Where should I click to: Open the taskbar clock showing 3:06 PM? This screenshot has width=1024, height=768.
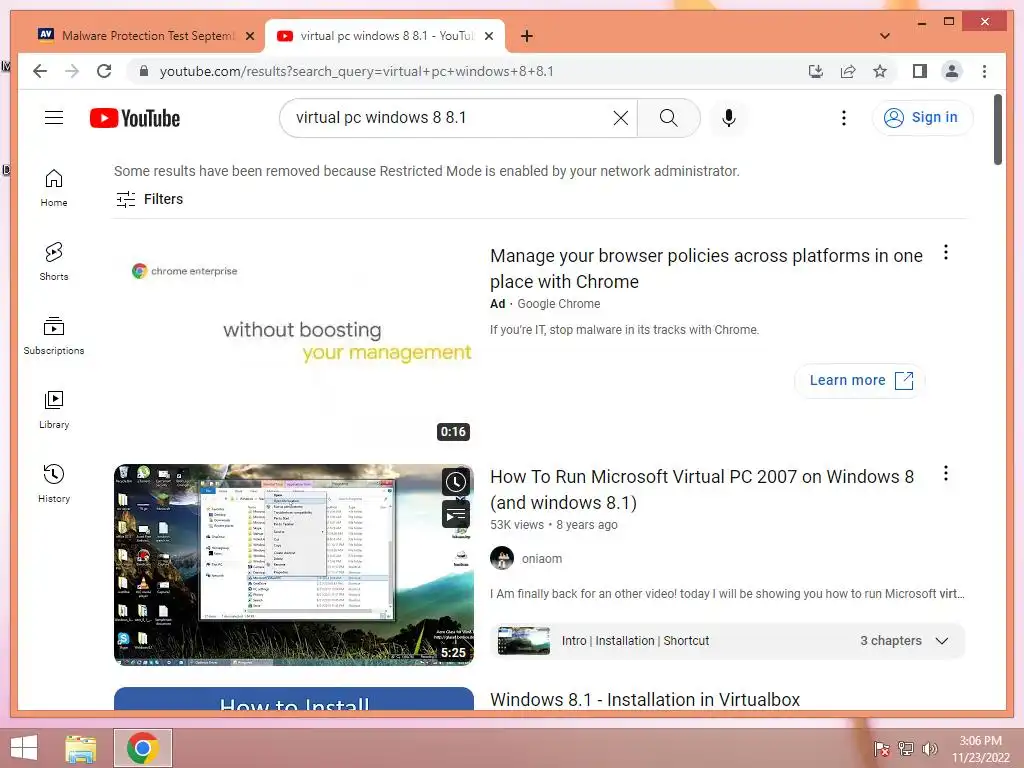980,748
